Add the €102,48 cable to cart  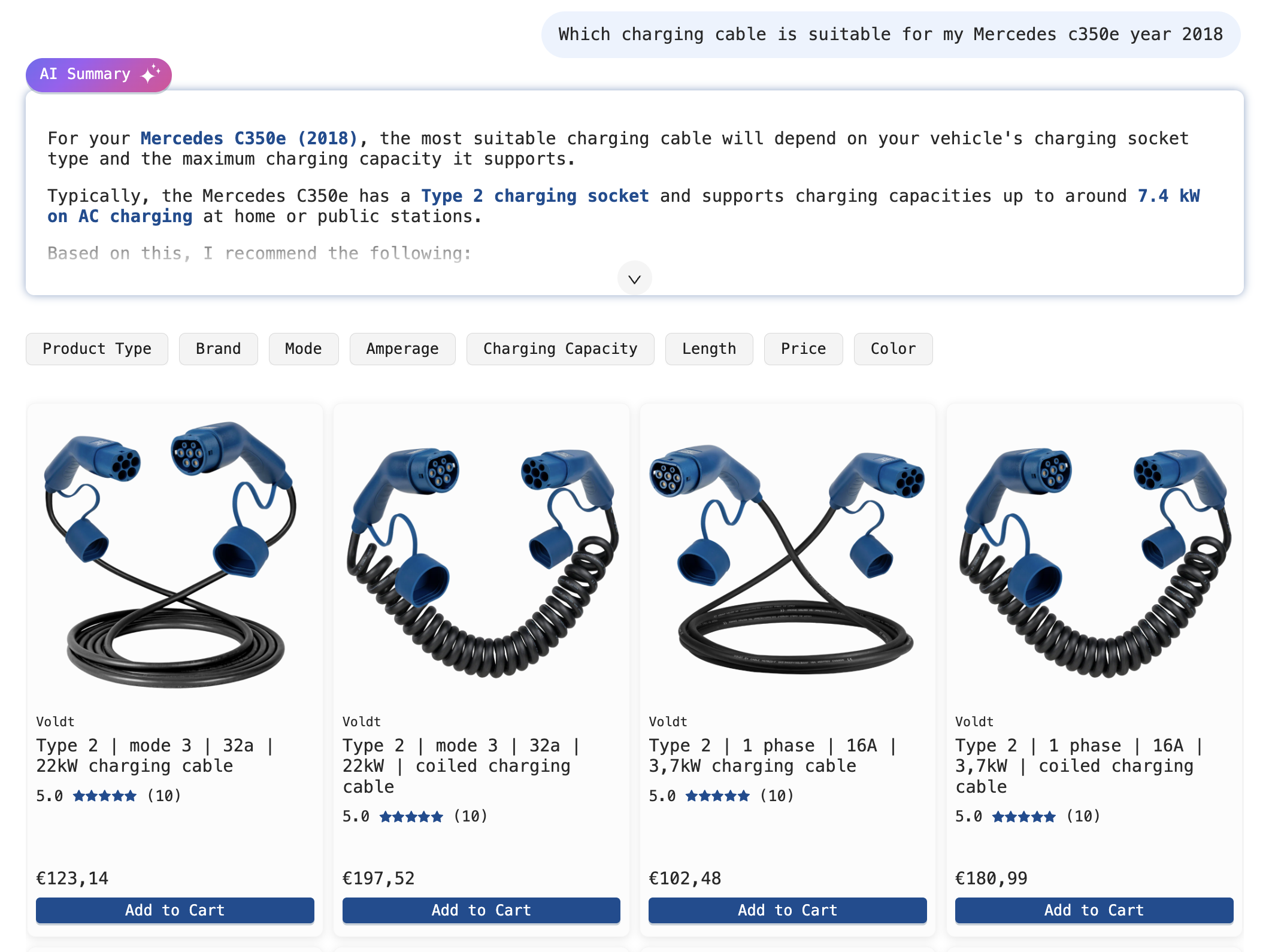click(788, 910)
